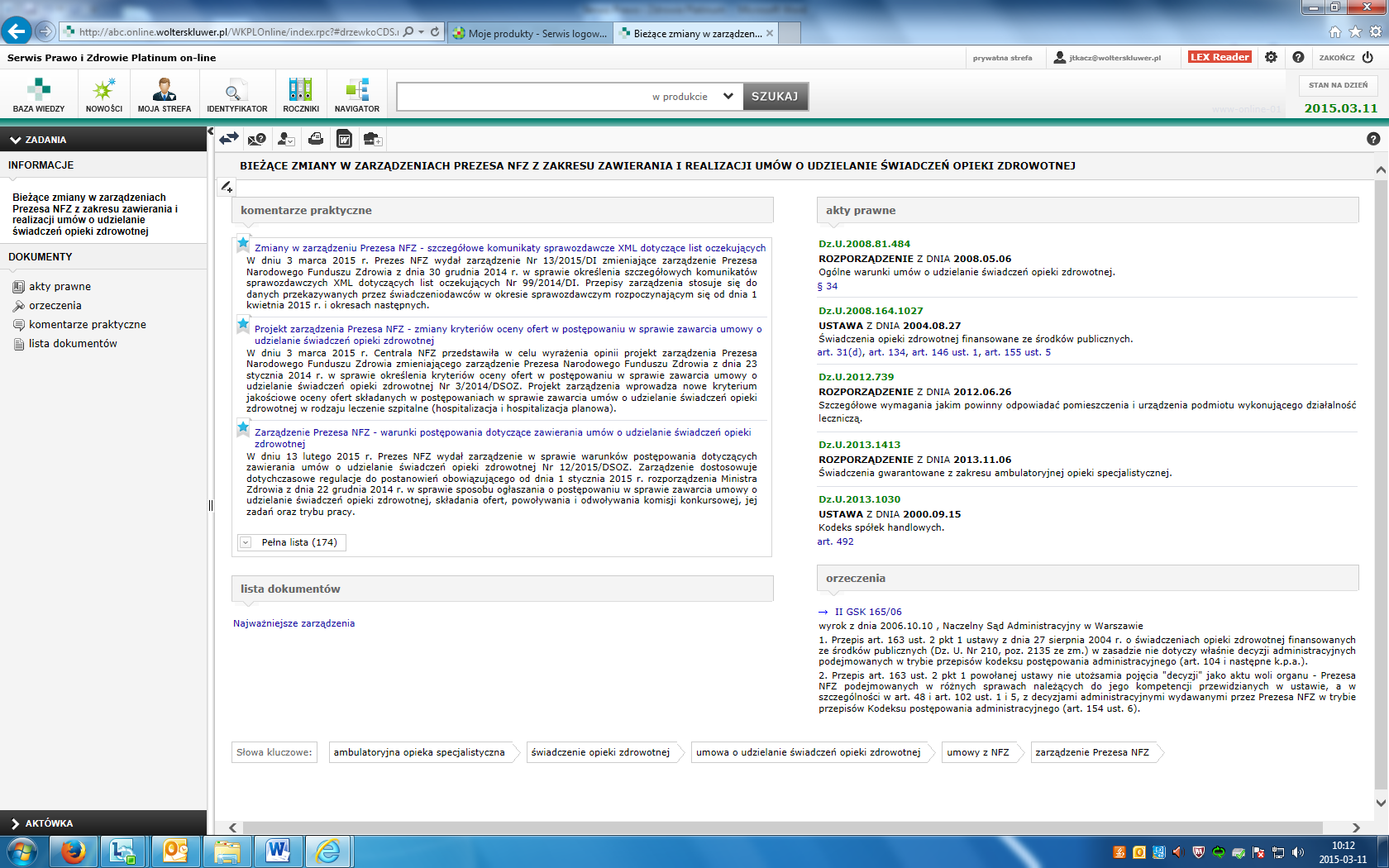
Task: Click the main search input field
Action: click(521, 96)
